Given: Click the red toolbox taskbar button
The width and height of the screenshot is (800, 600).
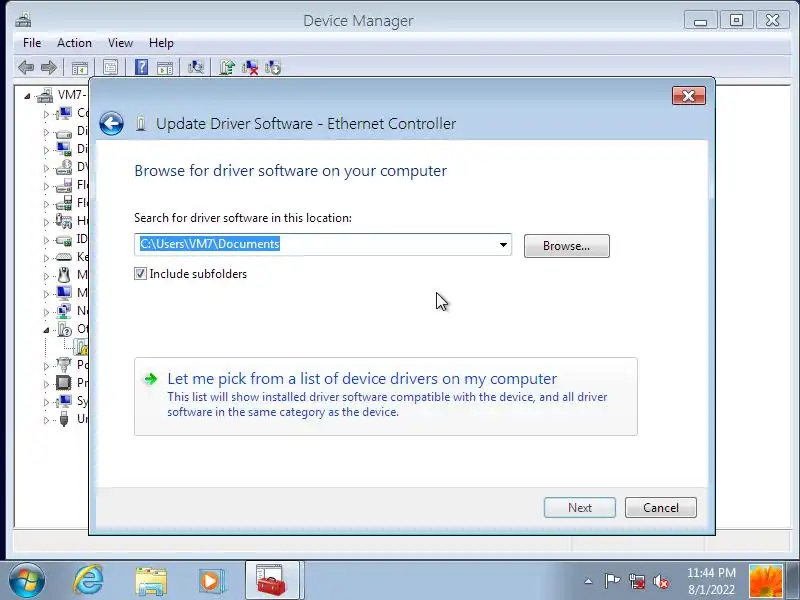Looking at the screenshot, I should coord(272,580).
